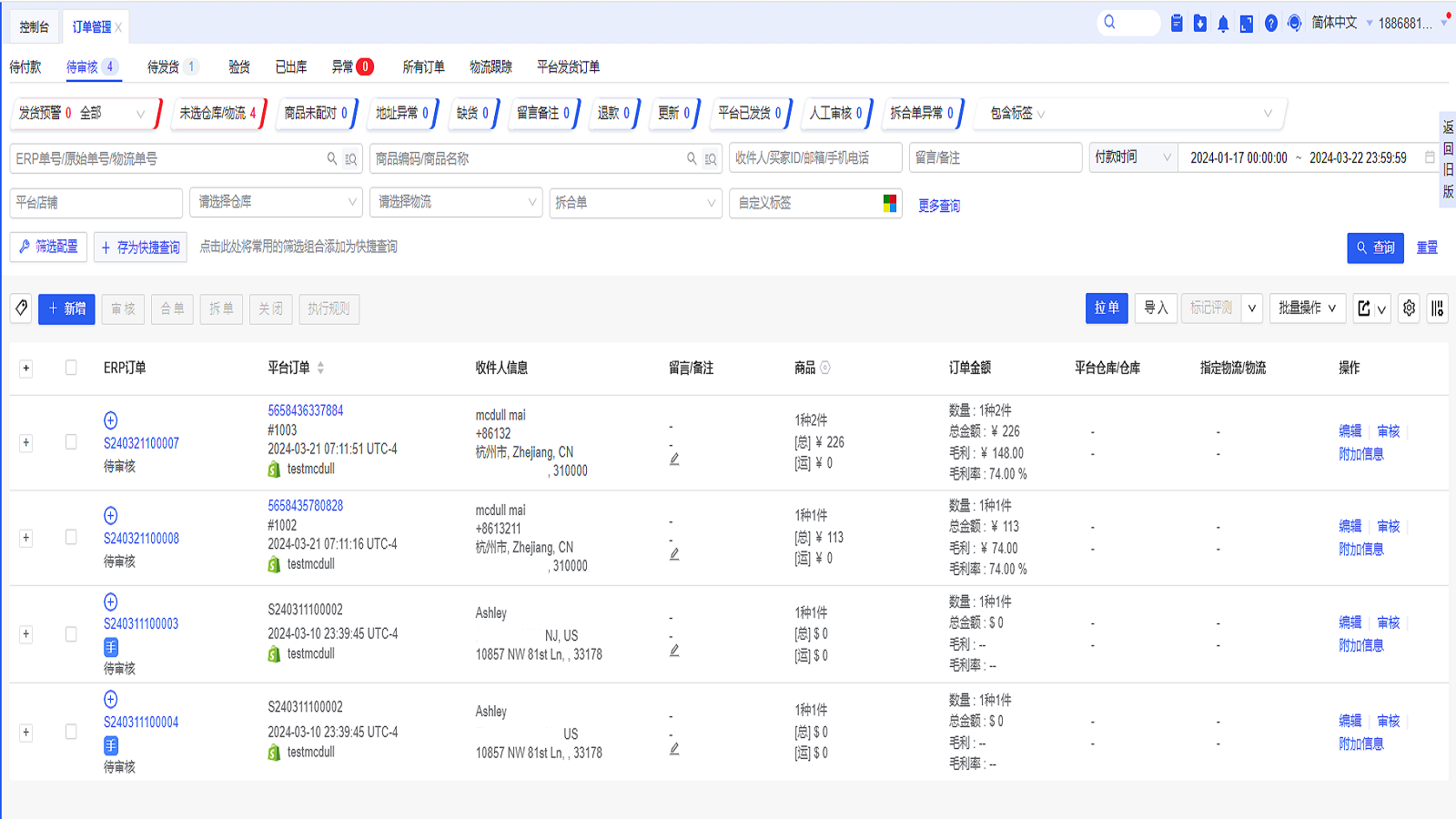Check the box for order S240311100004
Viewport: 1456px width, 819px height.
tap(71, 732)
